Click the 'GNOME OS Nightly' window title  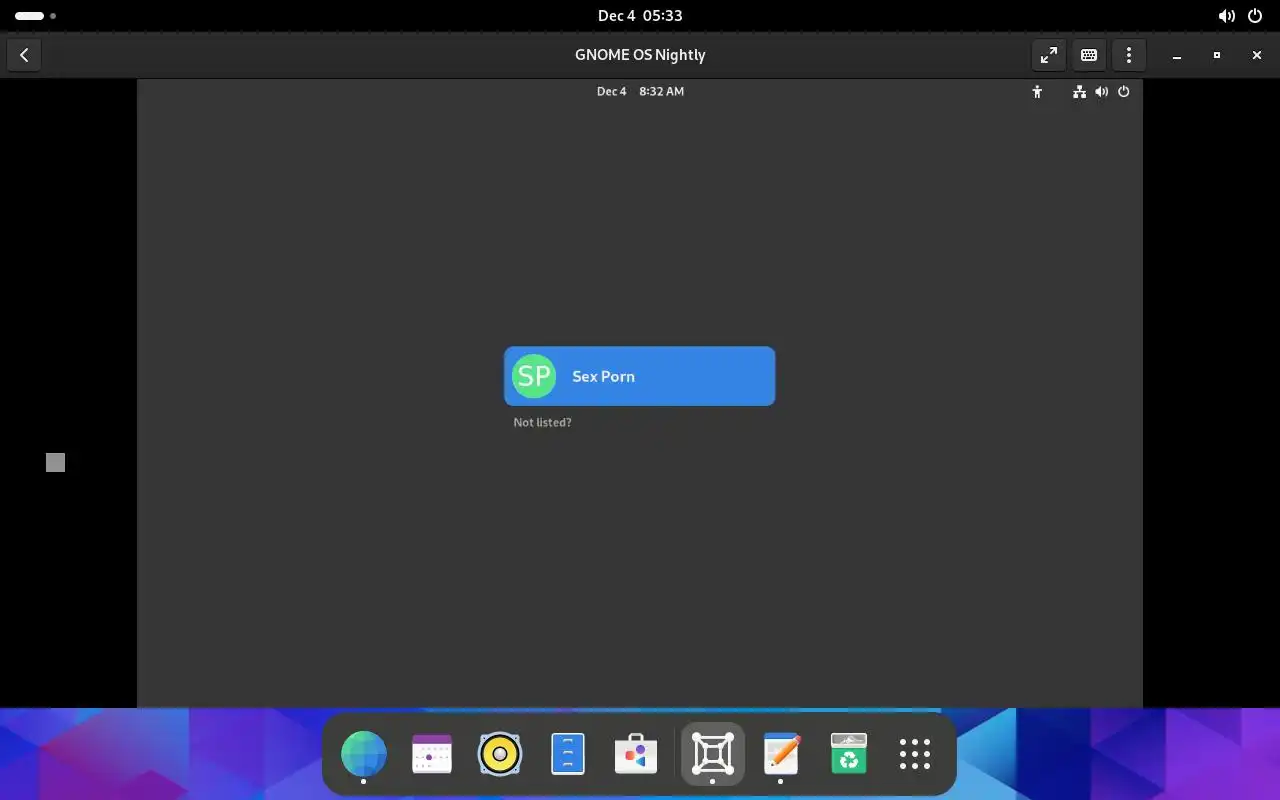[640, 55]
